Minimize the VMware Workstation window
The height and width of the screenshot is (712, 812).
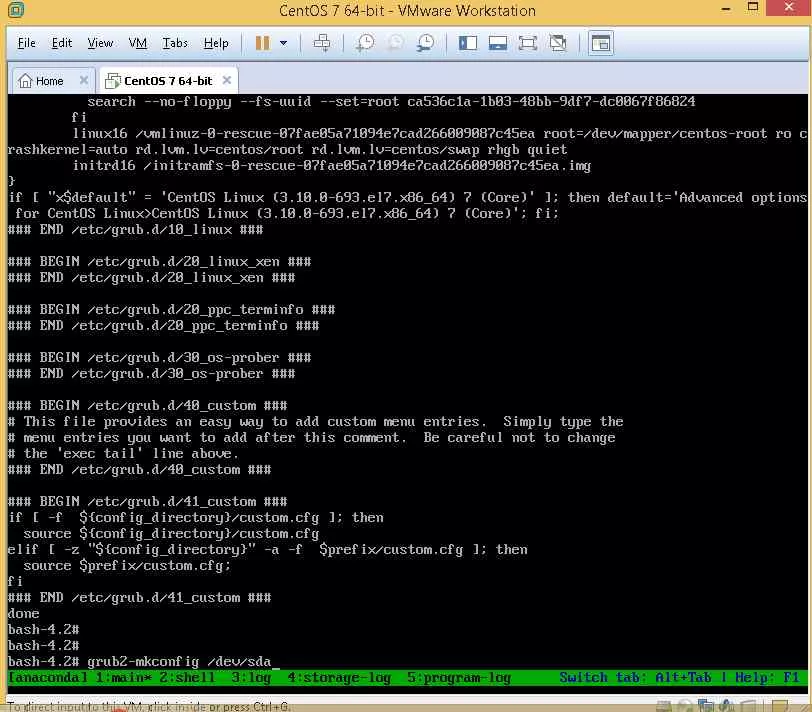pos(726,9)
